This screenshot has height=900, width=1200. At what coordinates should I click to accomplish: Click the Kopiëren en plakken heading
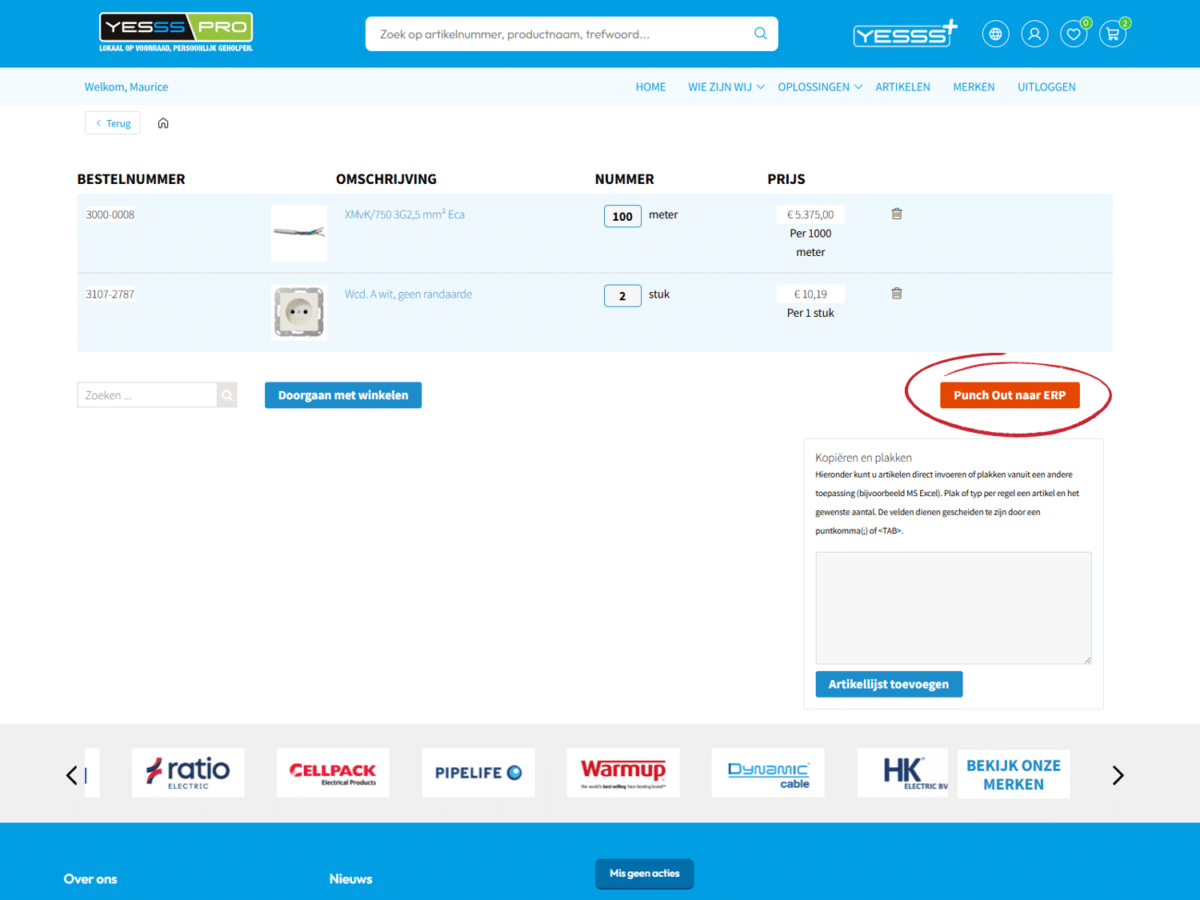[x=863, y=457]
